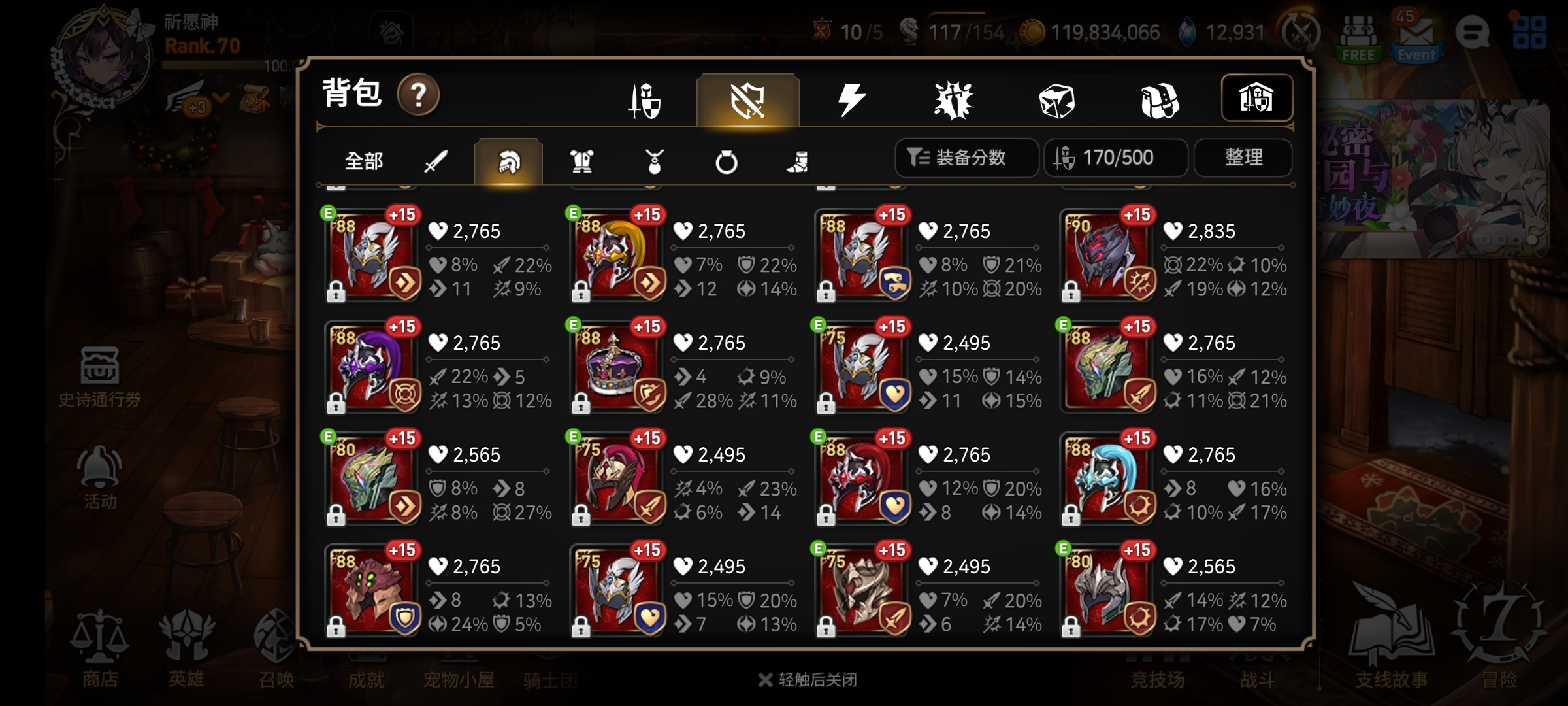Screen dimensions: 1568x706
Task: Open the lightning bolt inventory category
Action: click(x=851, y=101)
